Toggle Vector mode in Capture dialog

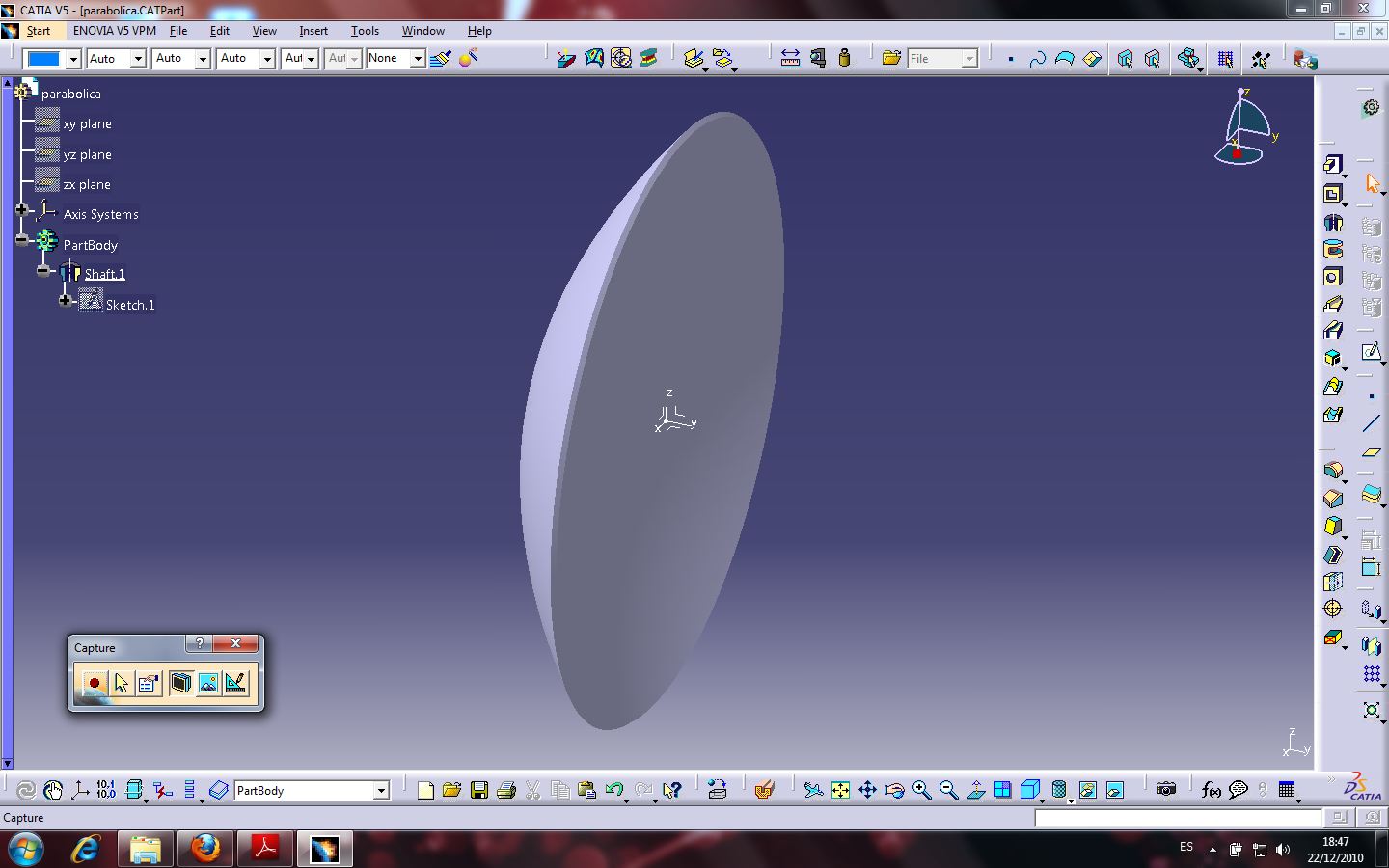tap(235, 683)
